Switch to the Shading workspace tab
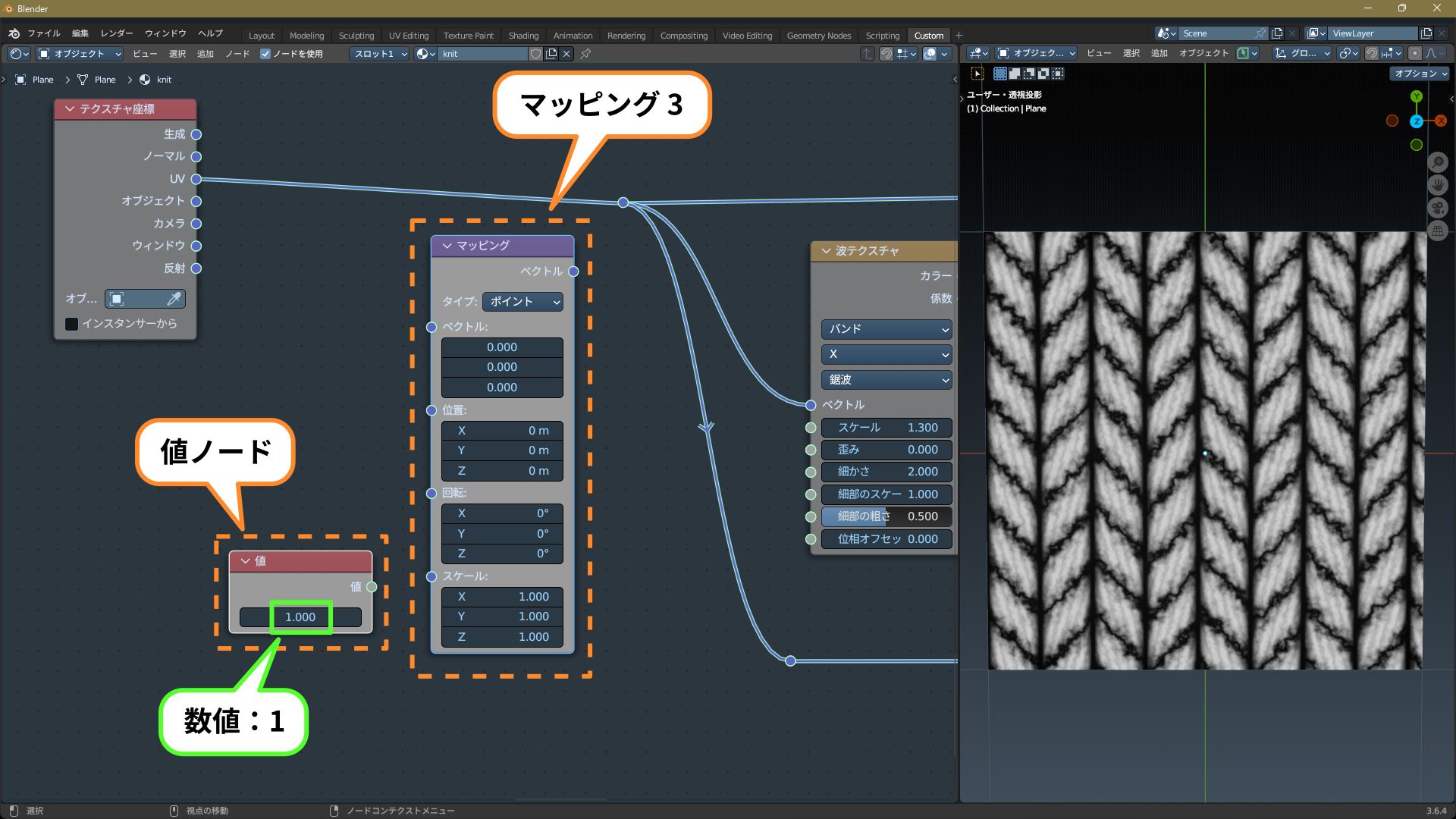Image resolution: width=1456 pixels, height=819 pixels. [x=523, y=36]
